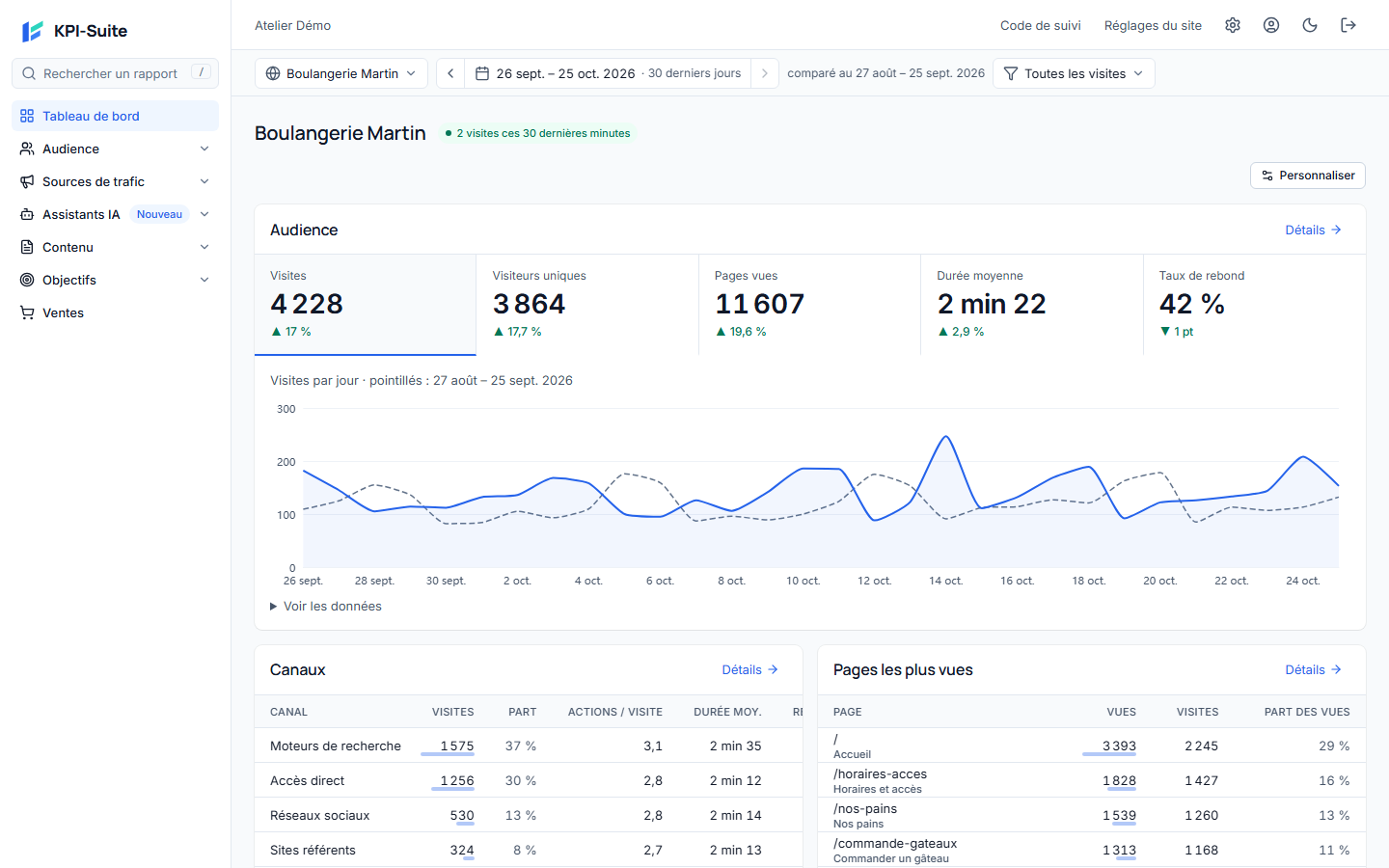The width and height of the screenshot is (1389, 868).
Task: Open the settings gear icon
Action: [x=1233, y=25]
